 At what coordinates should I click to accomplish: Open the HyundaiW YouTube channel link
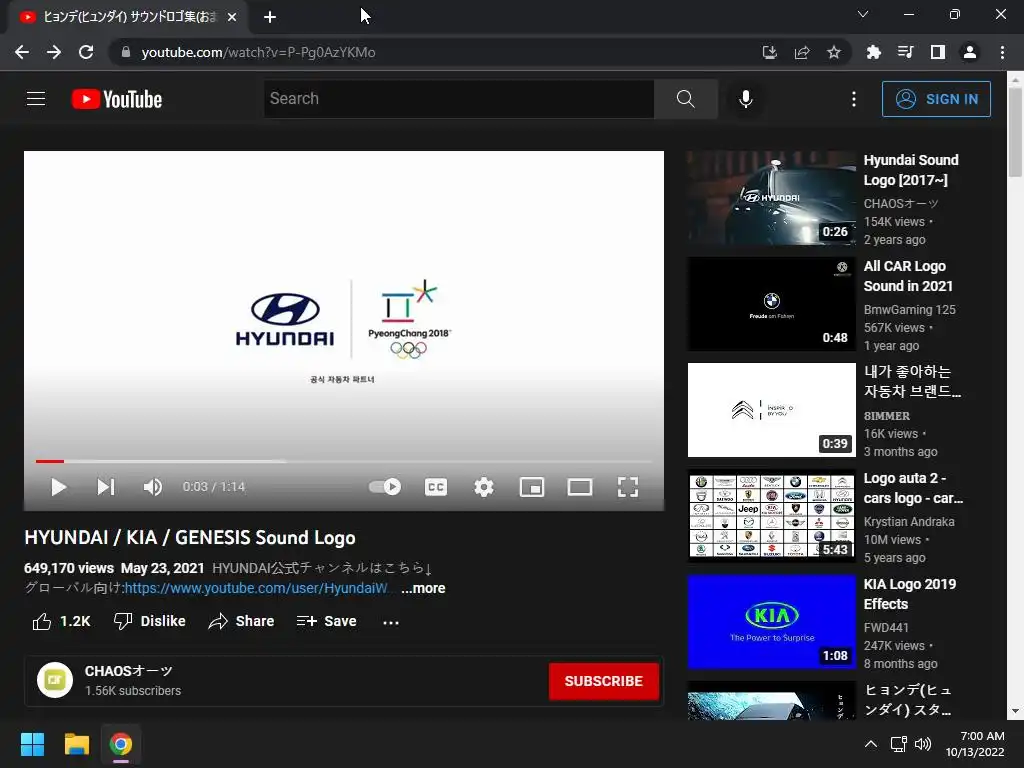click(x=258, y=588)
